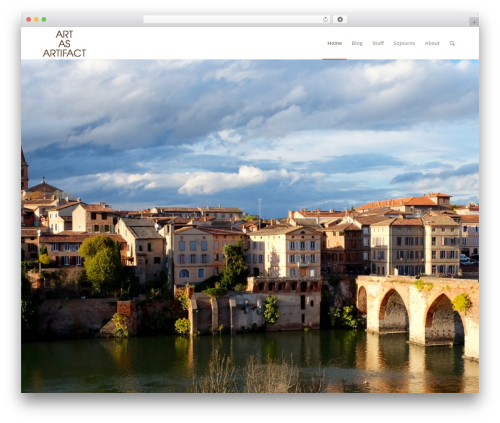
Task: Open a new browser tab with plus button
Action: (474, 22)
